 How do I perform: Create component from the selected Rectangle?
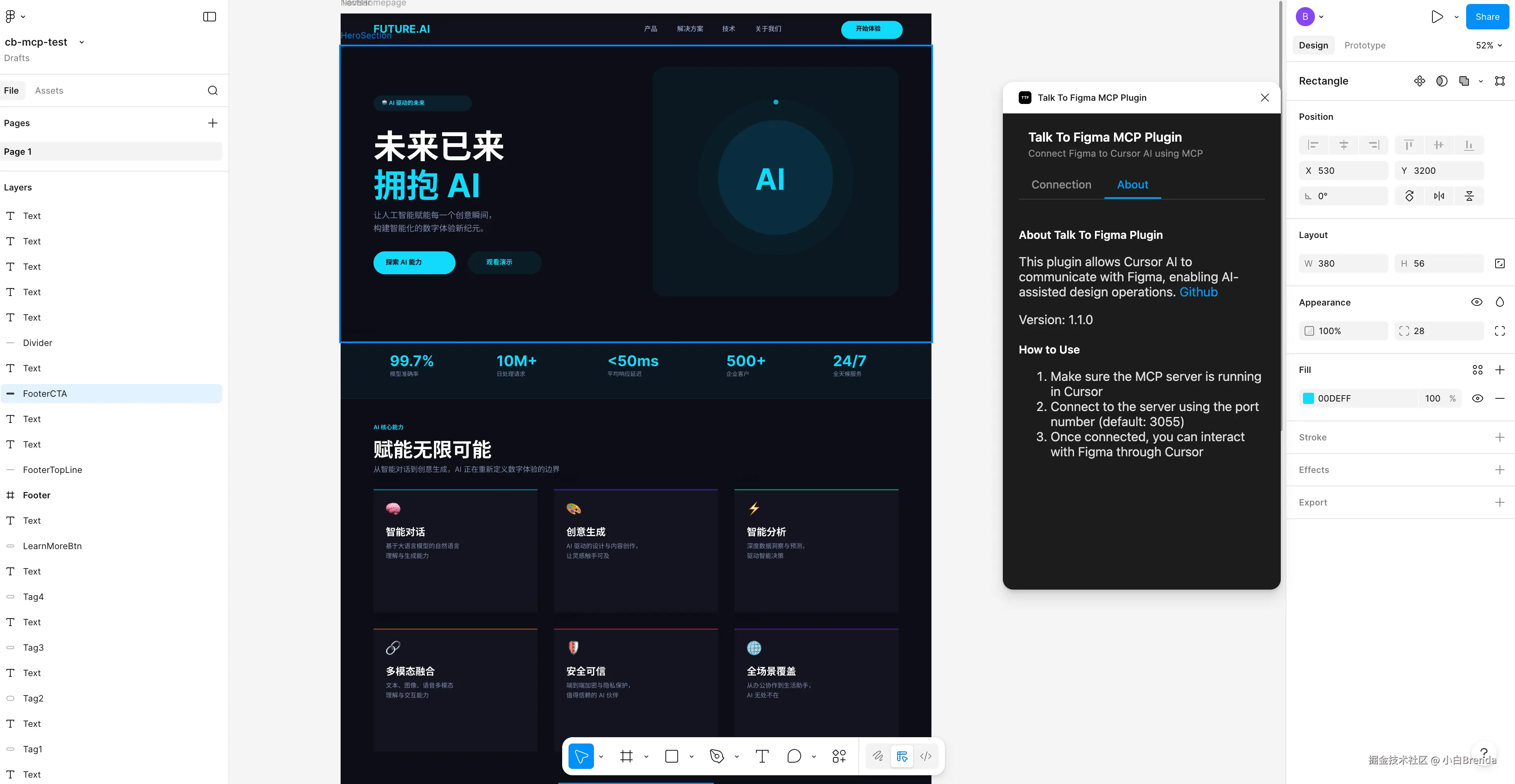(x=1420, y=81)
